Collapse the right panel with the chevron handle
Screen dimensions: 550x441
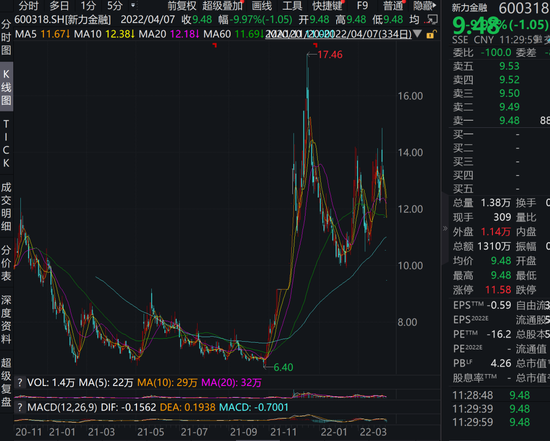tap(445, 228)
